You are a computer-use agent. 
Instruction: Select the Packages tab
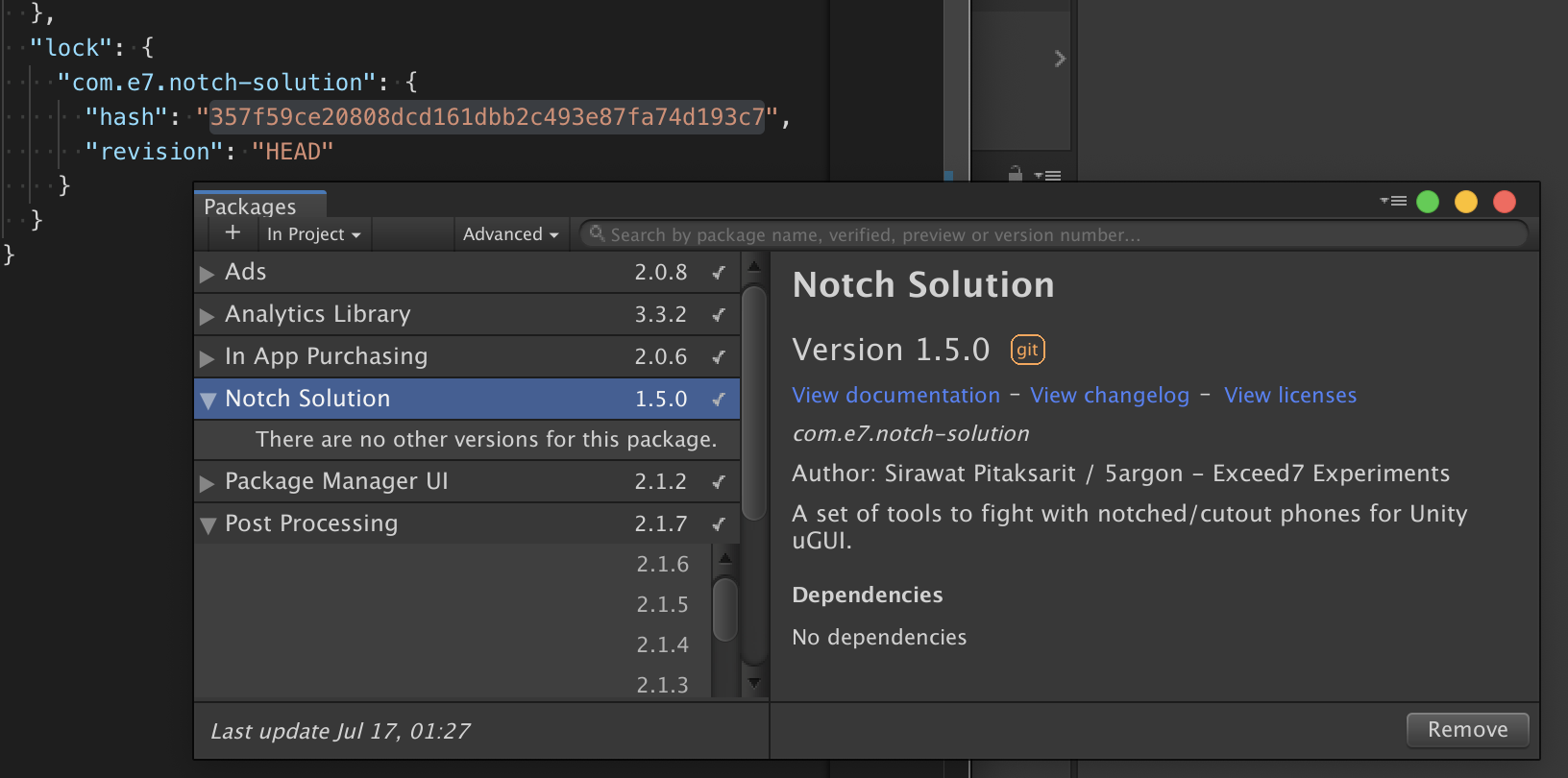click(x=251, y=207)
